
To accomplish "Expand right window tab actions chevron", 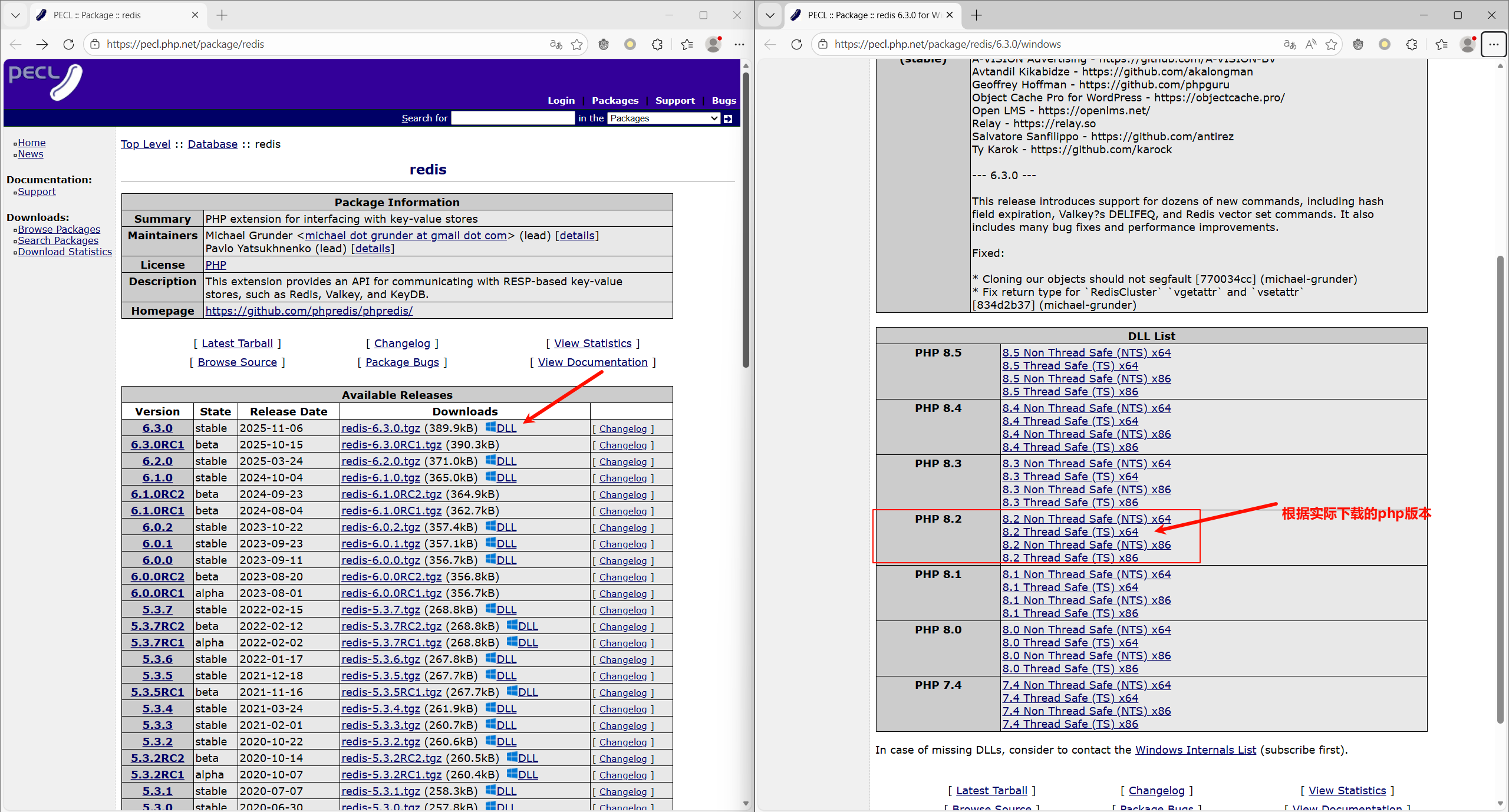I will point(770,15).
